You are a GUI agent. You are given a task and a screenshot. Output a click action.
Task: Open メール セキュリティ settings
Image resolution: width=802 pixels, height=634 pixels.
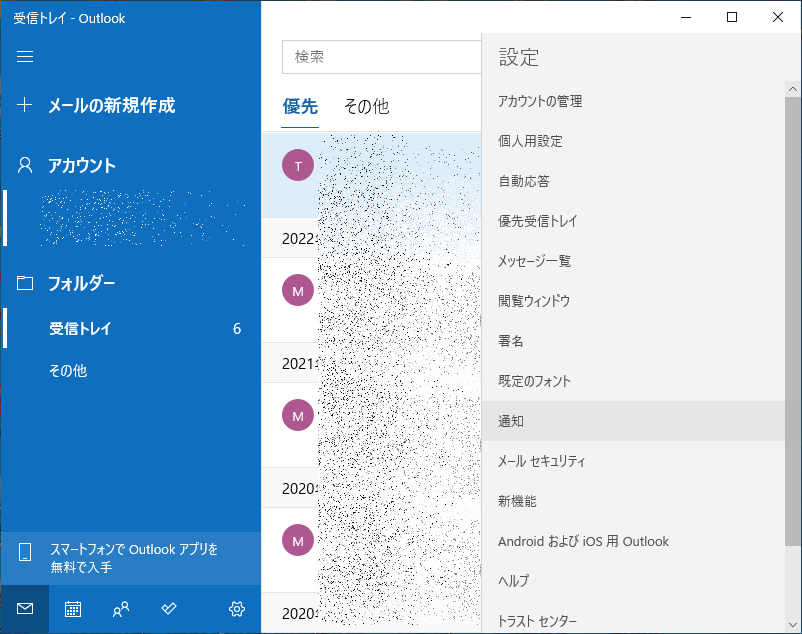click(x=541, y=461)
